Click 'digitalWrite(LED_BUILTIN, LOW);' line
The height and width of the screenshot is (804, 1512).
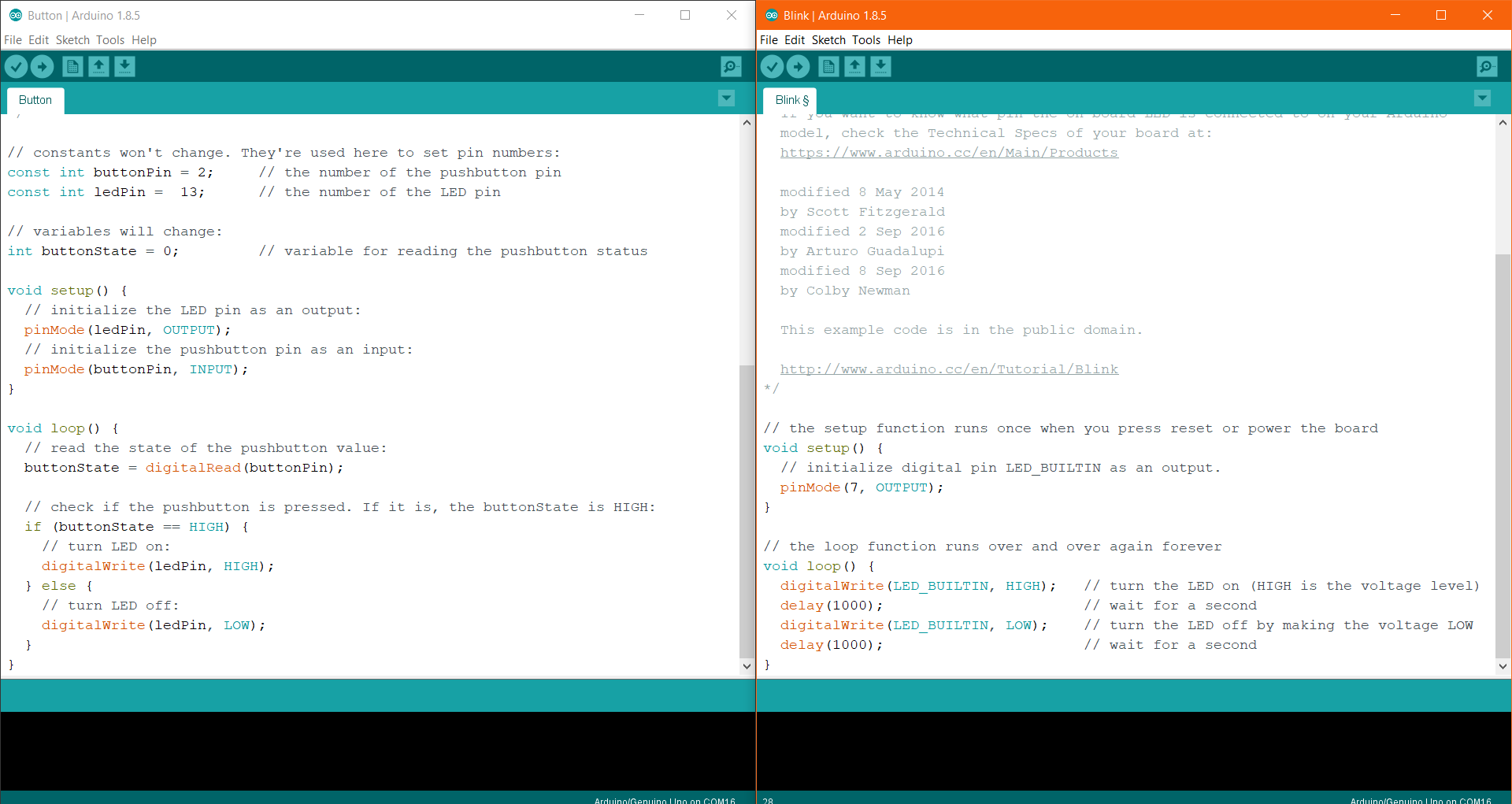coord(914,625)
